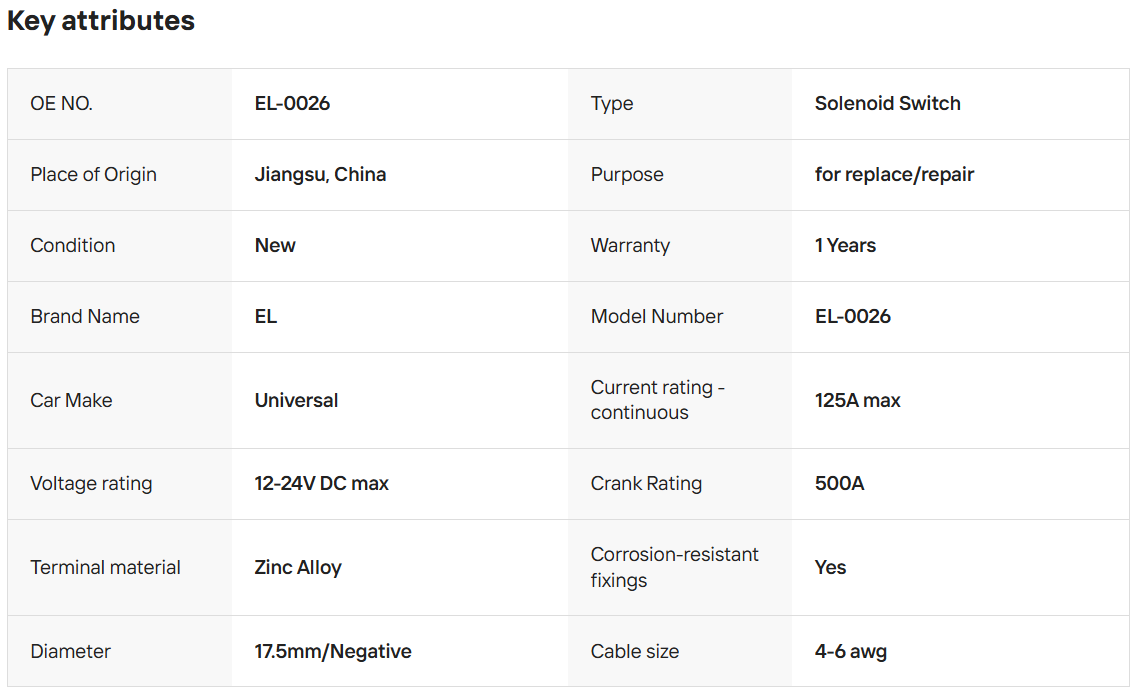Click the Model Number value EL-0026

(x=852, y=317)
